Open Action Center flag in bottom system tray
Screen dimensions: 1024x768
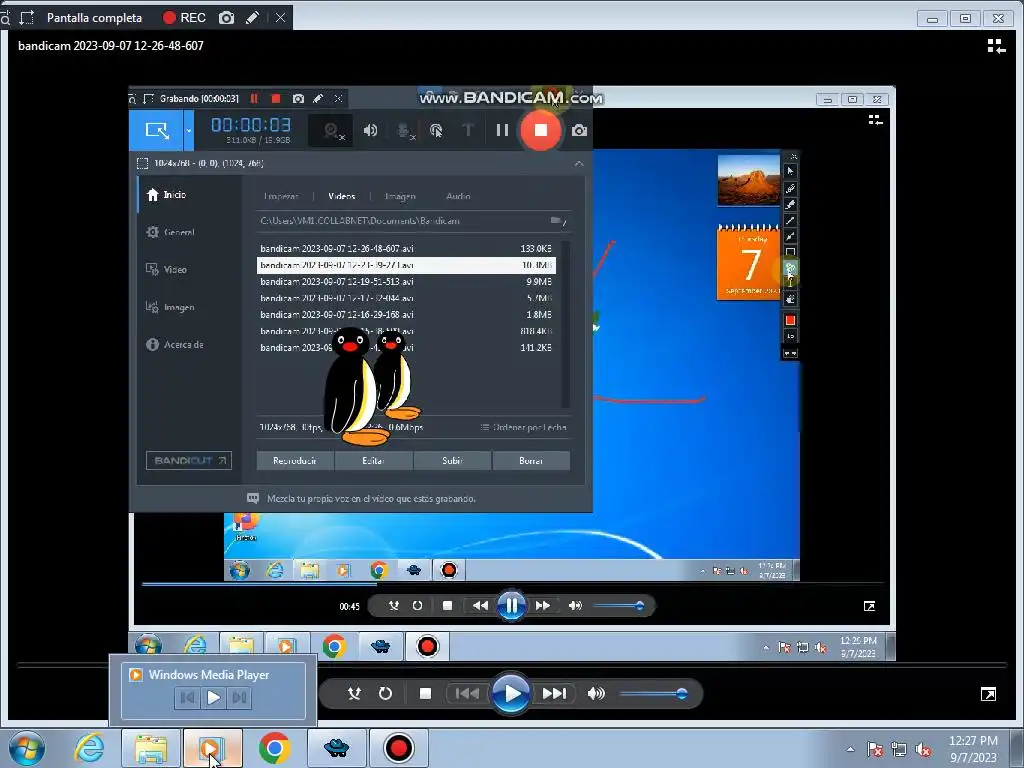[875, 749]
